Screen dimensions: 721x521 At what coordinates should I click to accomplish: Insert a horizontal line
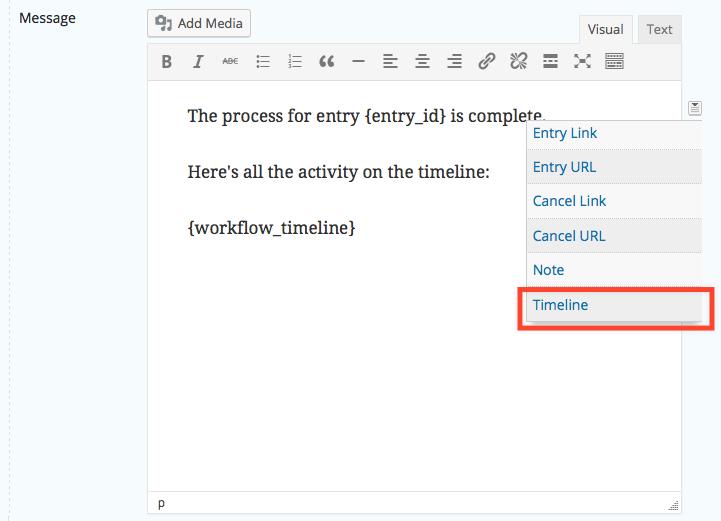click(358, 62)
